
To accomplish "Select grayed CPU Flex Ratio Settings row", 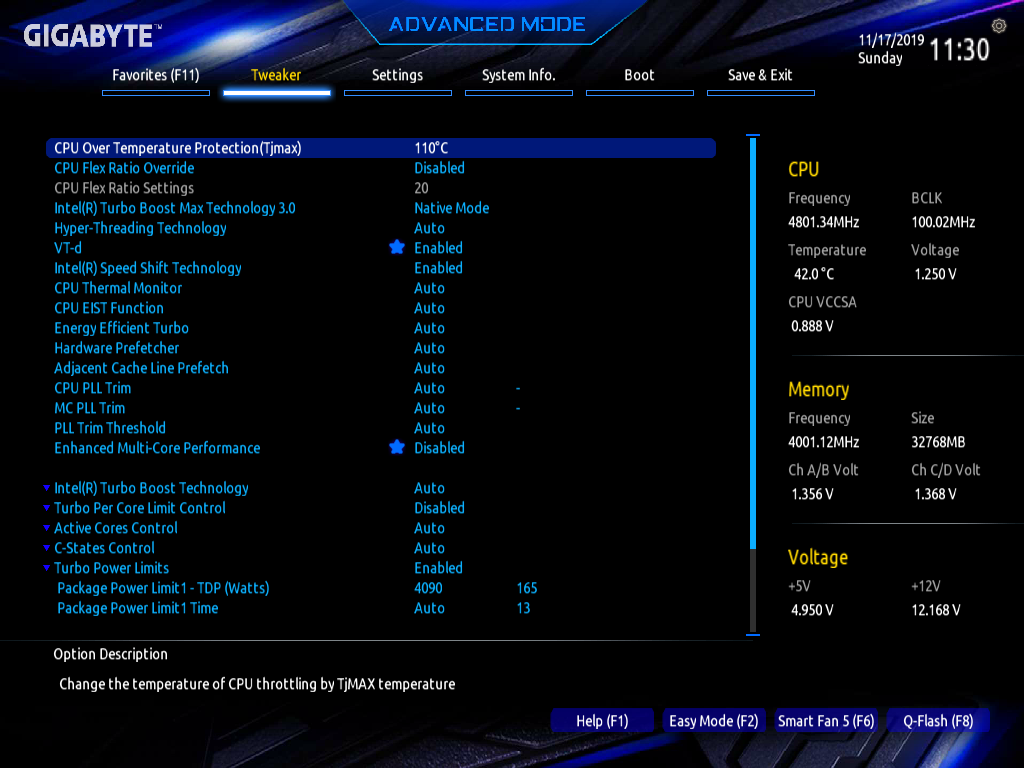I will 124,188.
